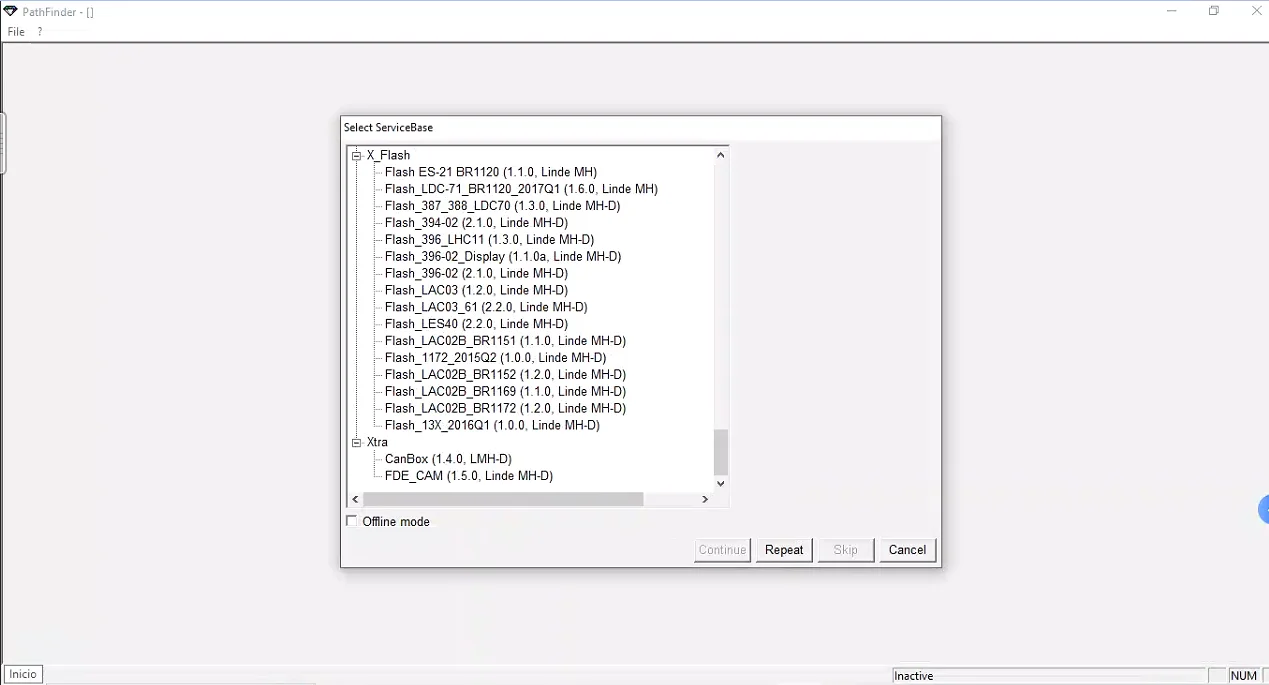The height and width of the screenshot is (685, 1269).
Task: Select FDE_CAM (1.5.0, Linde MH-D) entry
Action: tap(469, 476)
